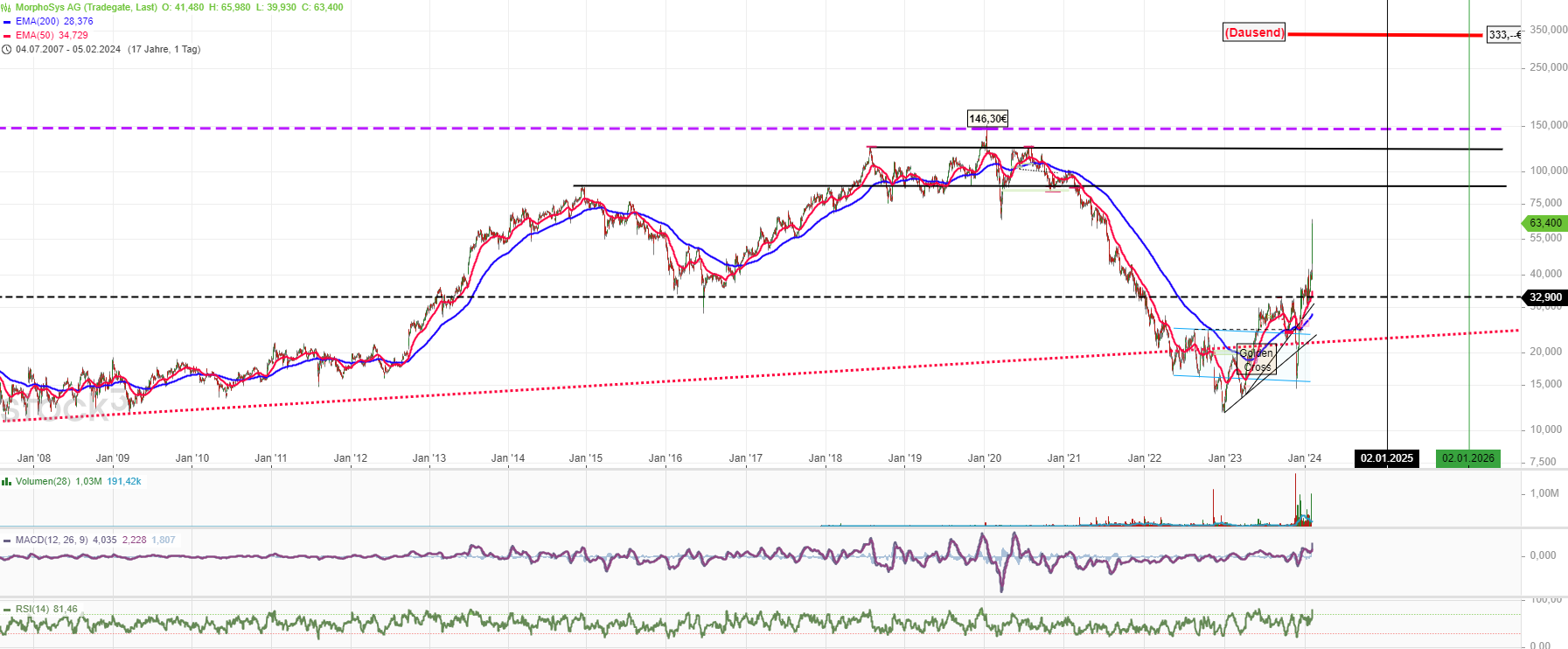Open the RSI(14) indicator label
This screenshot has width=1568, height=649.
(32, 609)
